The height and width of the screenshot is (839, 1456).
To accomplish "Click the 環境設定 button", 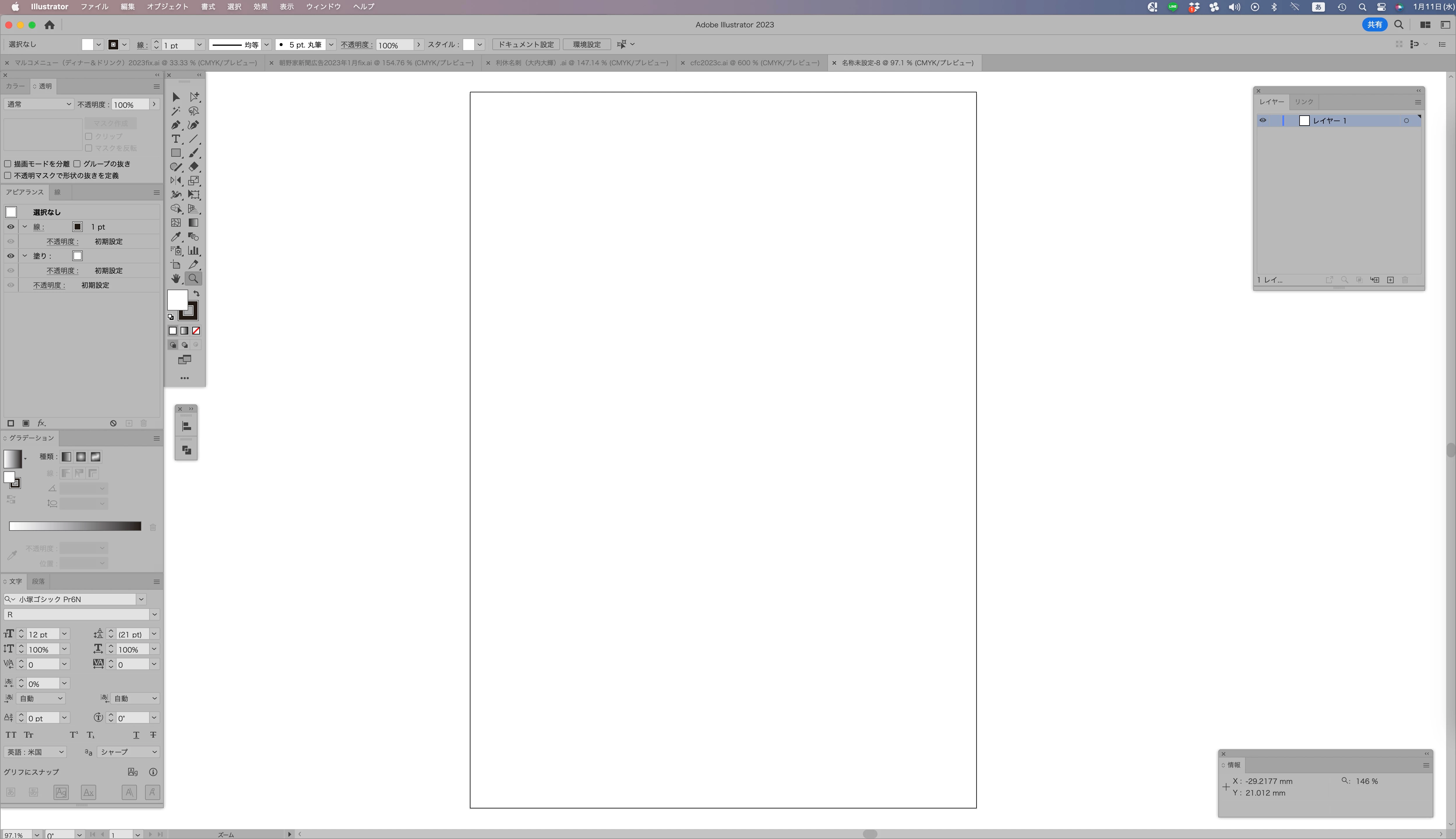I will click(x=586, y=44).
